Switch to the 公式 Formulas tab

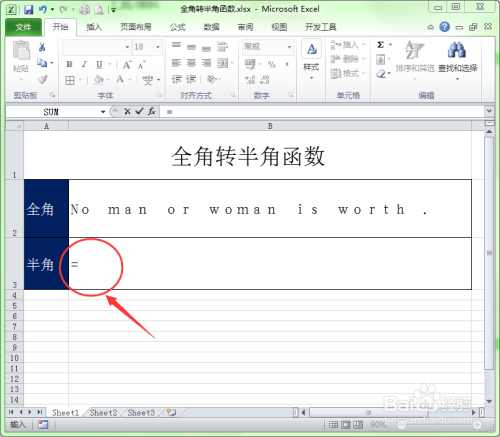click(178, 27)
